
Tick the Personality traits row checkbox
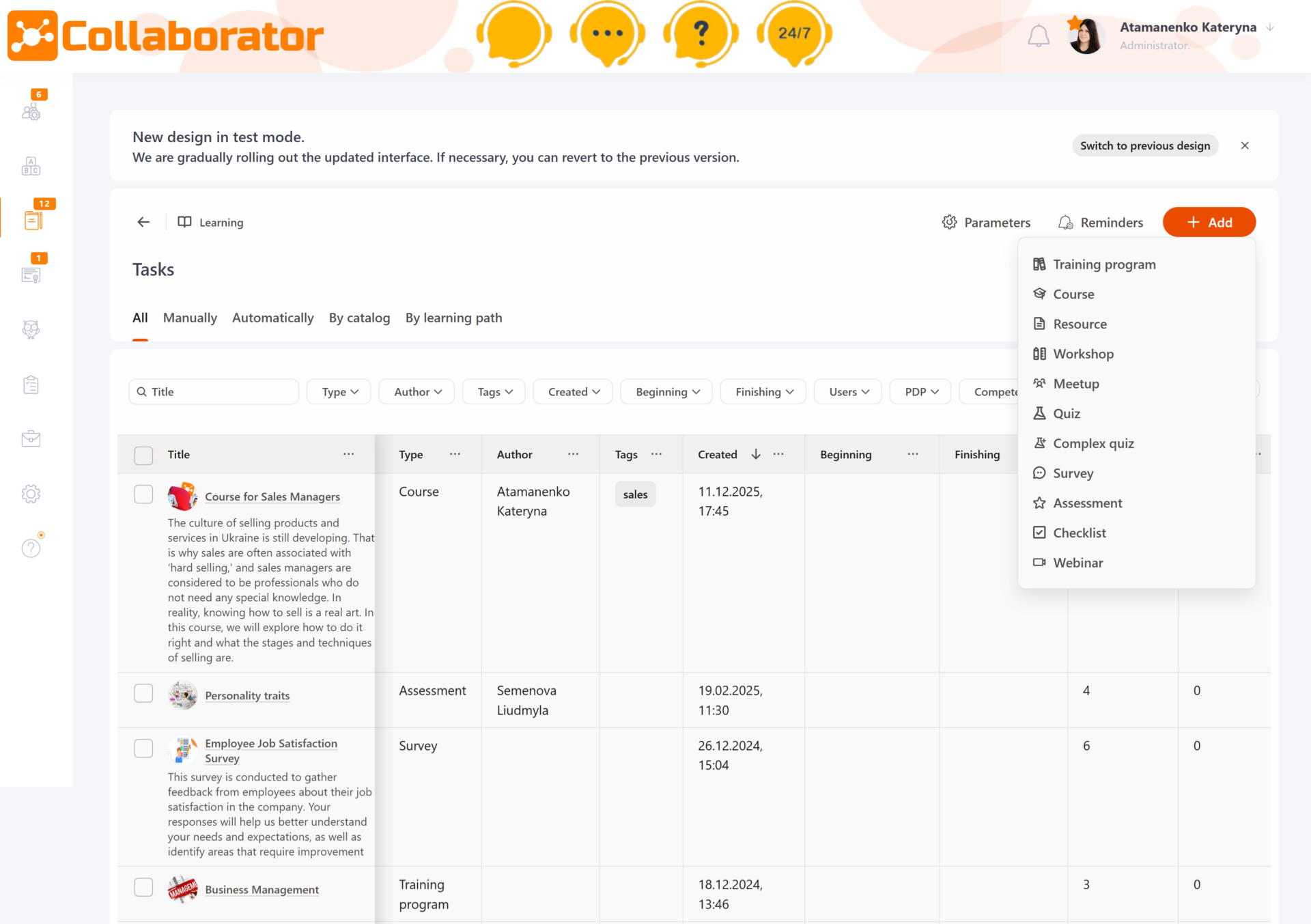(143, 693)
